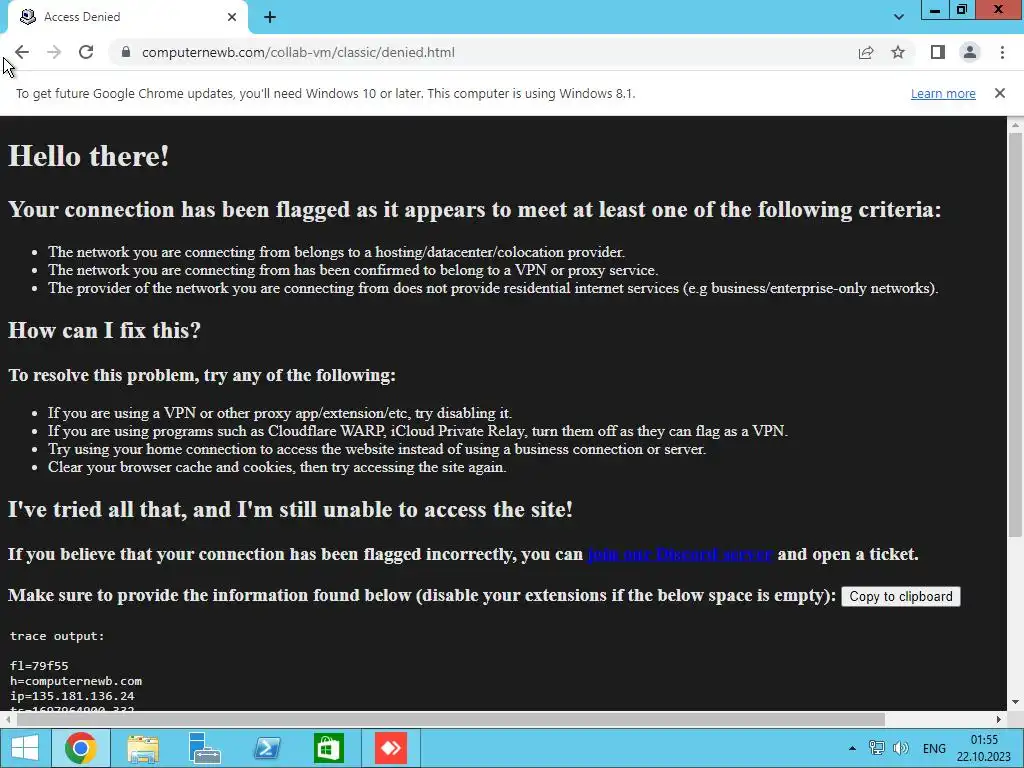Click the Copy to clipboard button

(901, 596)
